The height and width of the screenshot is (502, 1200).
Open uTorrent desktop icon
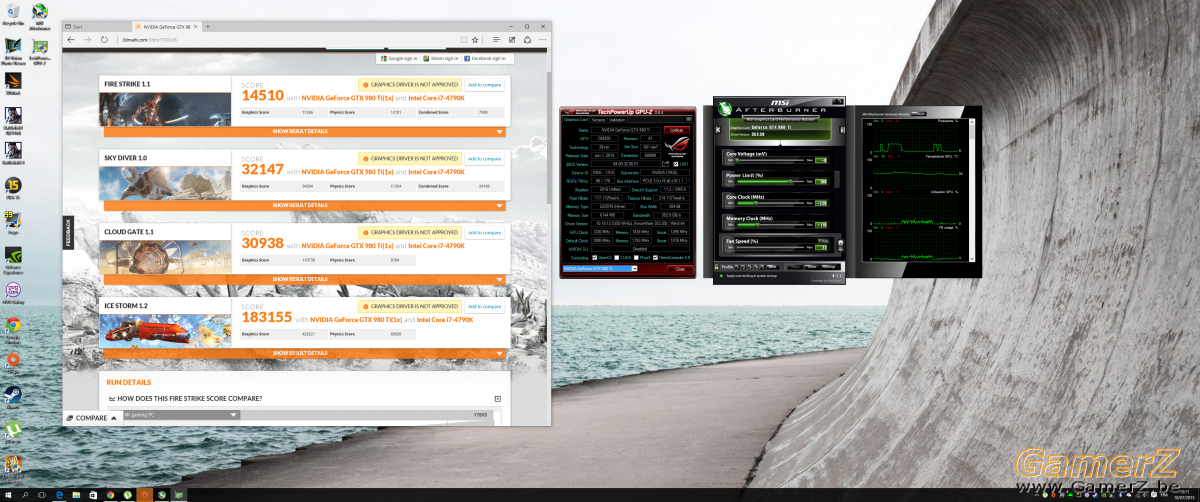13,428
